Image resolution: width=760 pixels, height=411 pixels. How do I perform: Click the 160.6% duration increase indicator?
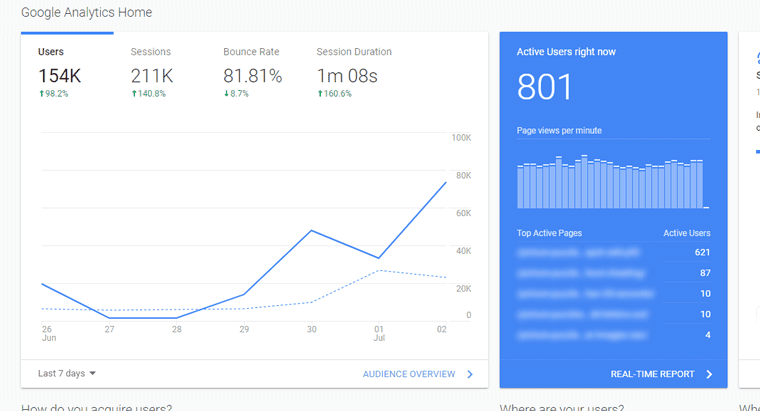point(334,94)
